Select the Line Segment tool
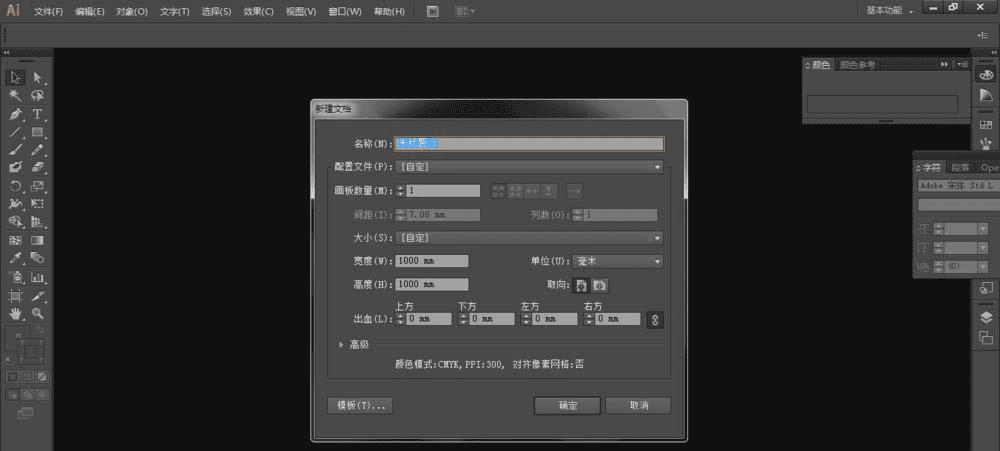1000x451 pixels. [x=16, y=132]
